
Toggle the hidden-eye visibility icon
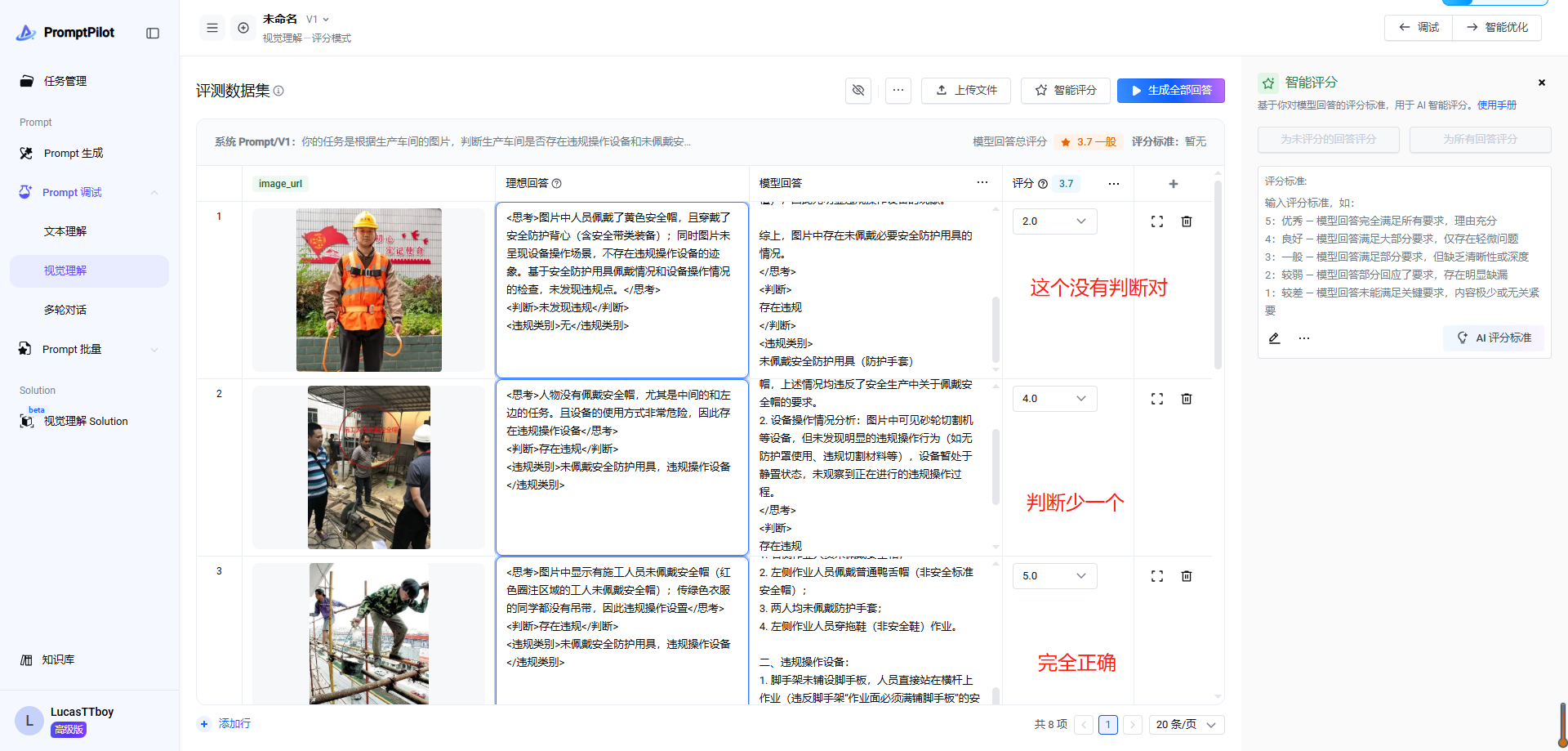(858, 90)
